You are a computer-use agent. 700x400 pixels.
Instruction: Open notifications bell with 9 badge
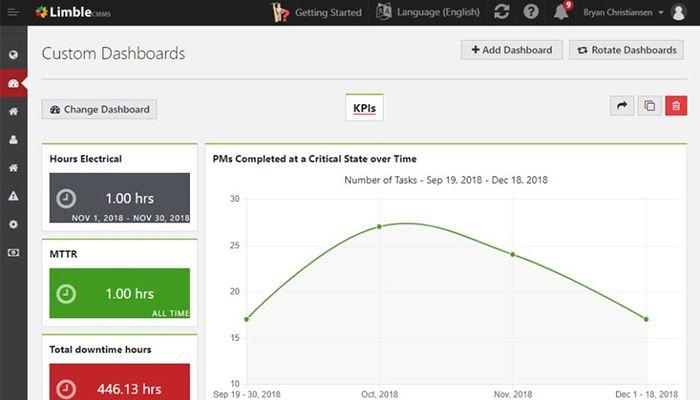(x=562, y=12)
